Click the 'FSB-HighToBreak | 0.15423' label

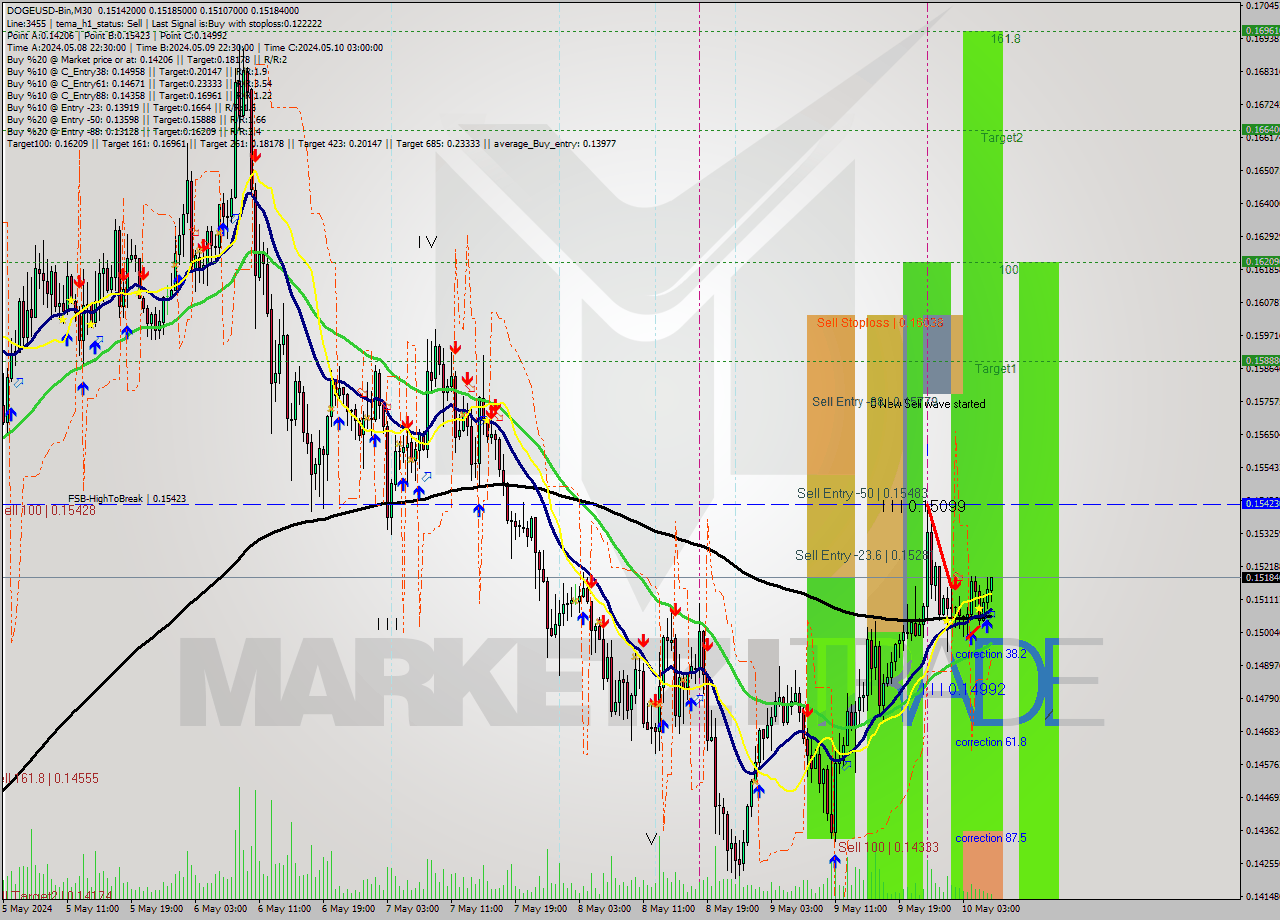tap(127, 498)
